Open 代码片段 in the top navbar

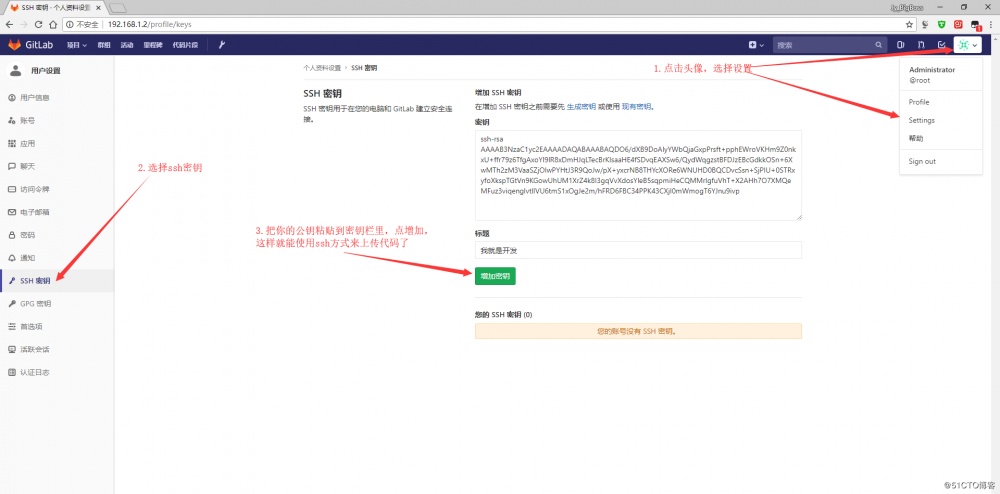[x=186, y=45]
